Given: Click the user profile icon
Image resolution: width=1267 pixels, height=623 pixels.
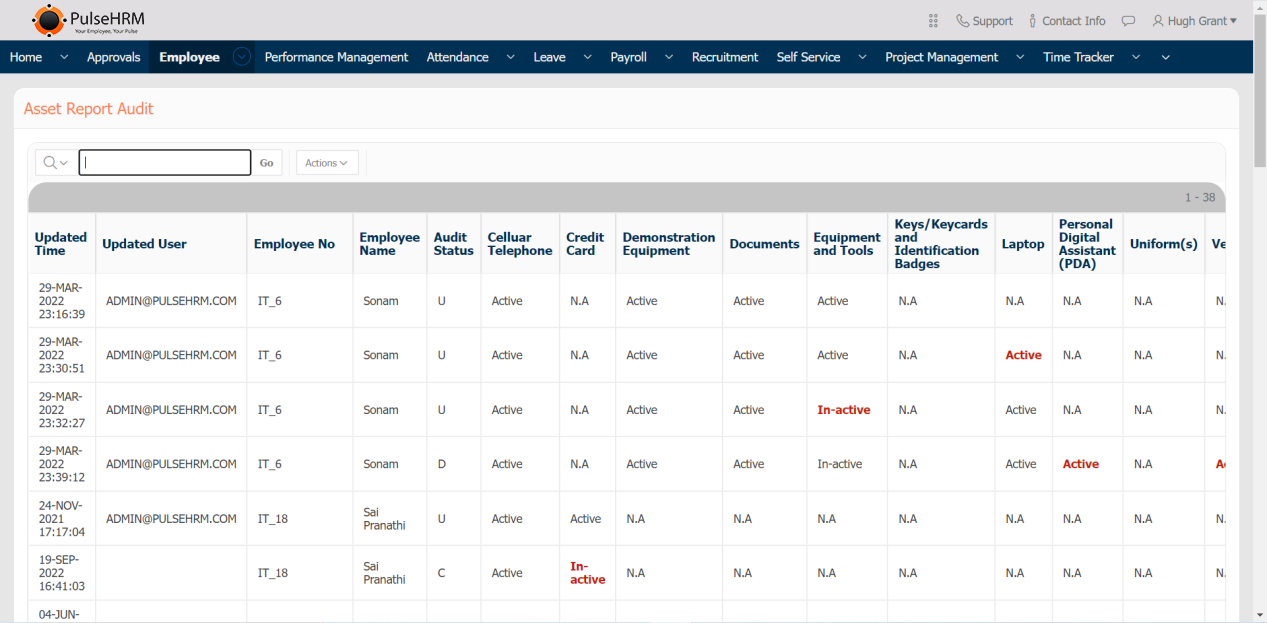Looking at the screenshot, I should pyautogui.click(x=1158, y=21).
